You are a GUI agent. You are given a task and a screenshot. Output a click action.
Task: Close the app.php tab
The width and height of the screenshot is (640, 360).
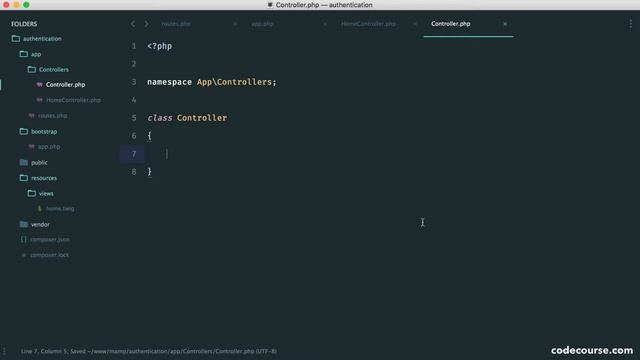[325, 24]
